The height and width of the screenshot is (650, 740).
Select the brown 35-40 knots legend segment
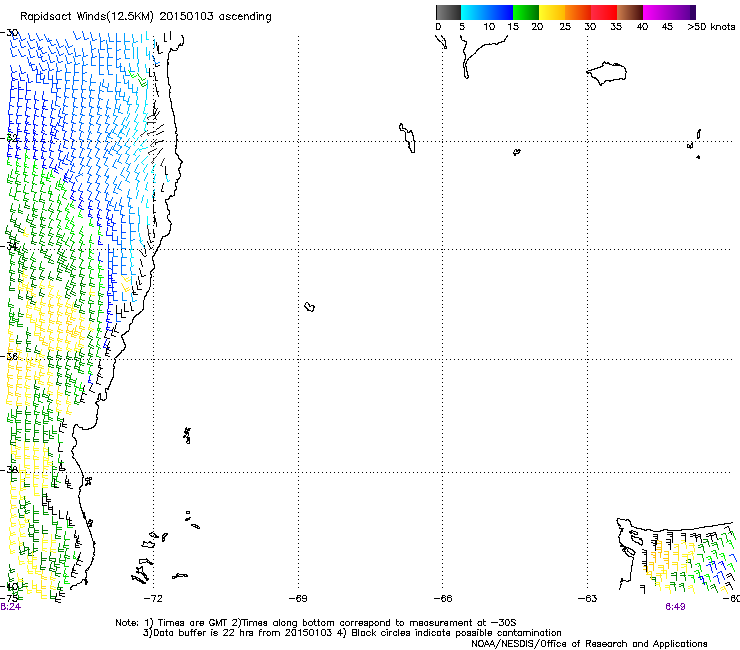click(630, 12)
